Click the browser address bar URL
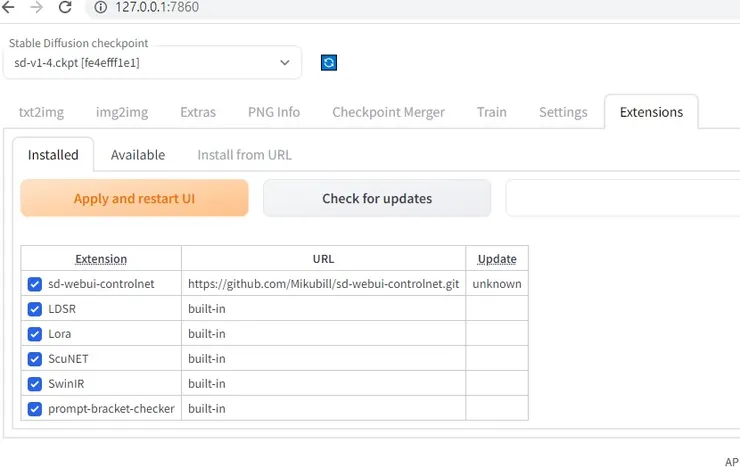This screenshot has width=740, height=467. [159, 7]
